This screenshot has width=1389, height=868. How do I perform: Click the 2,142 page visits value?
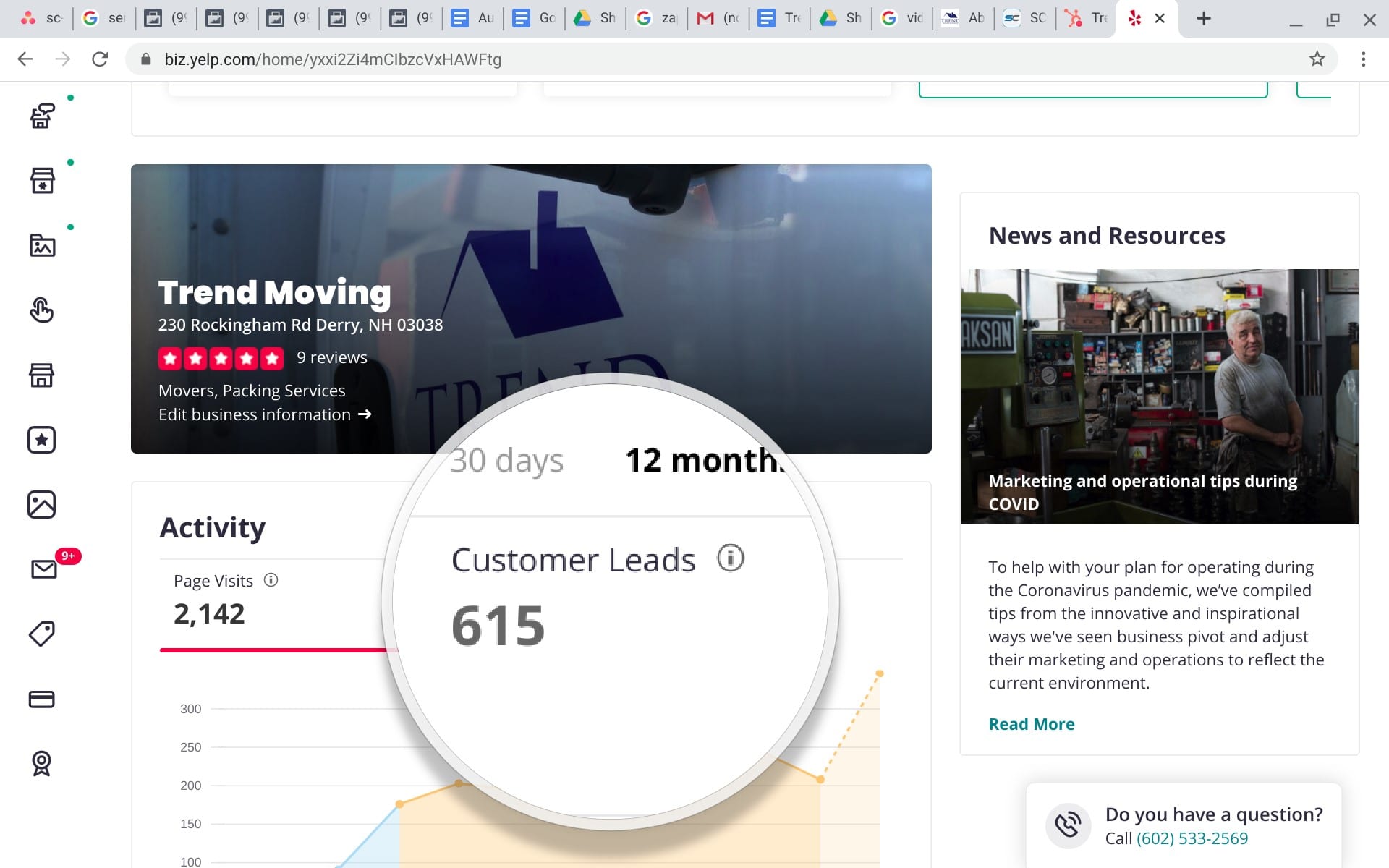[209, 614]
